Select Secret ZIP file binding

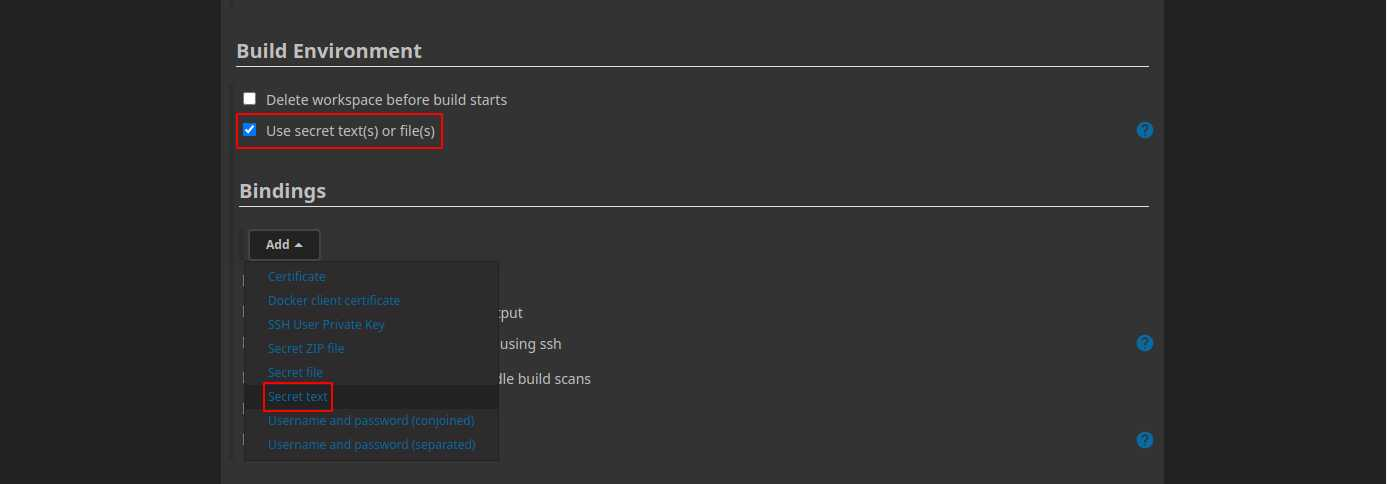[x=306, y=348]
